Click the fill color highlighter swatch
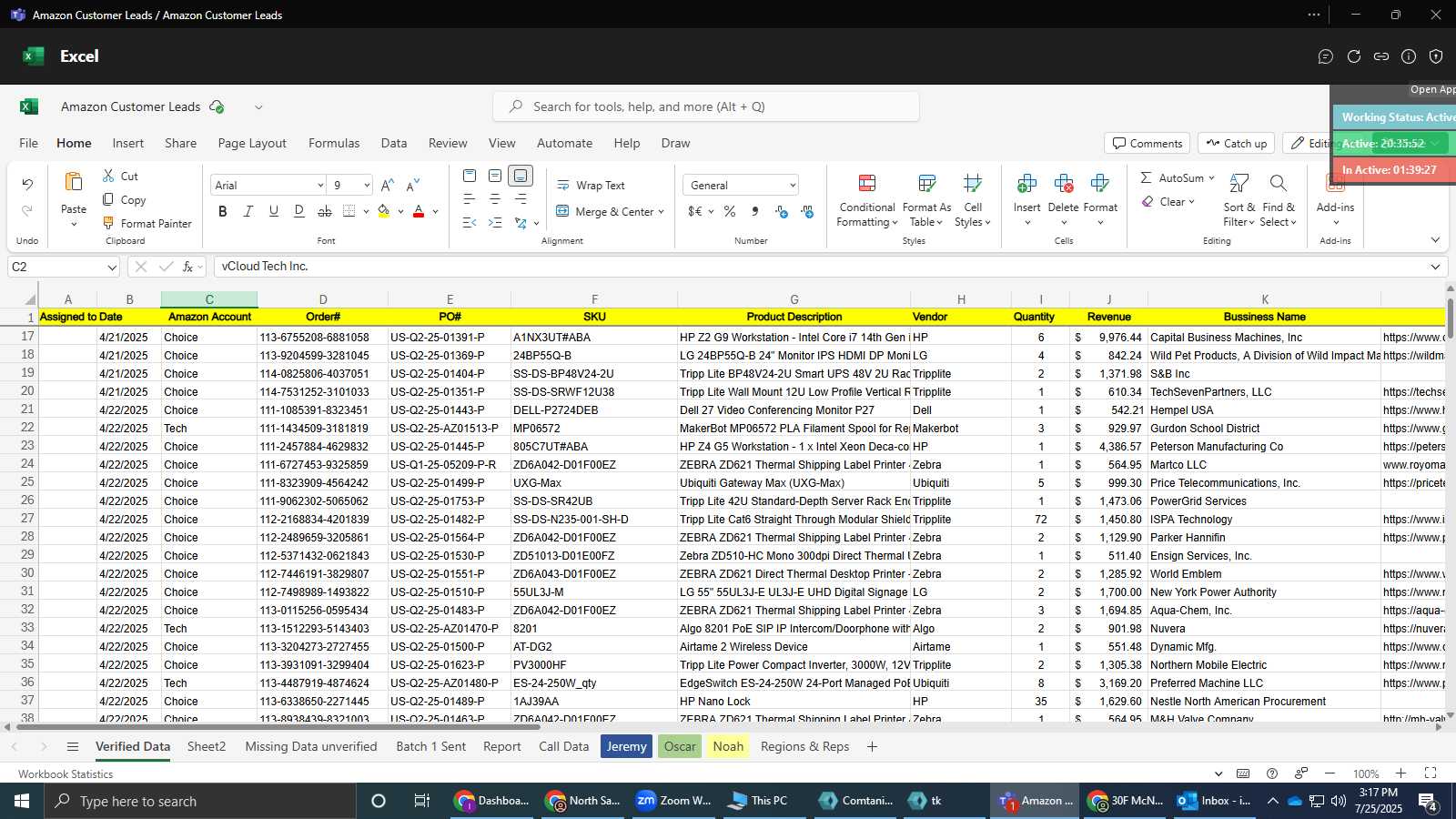The image size is (1456, 819). (384, 211)
